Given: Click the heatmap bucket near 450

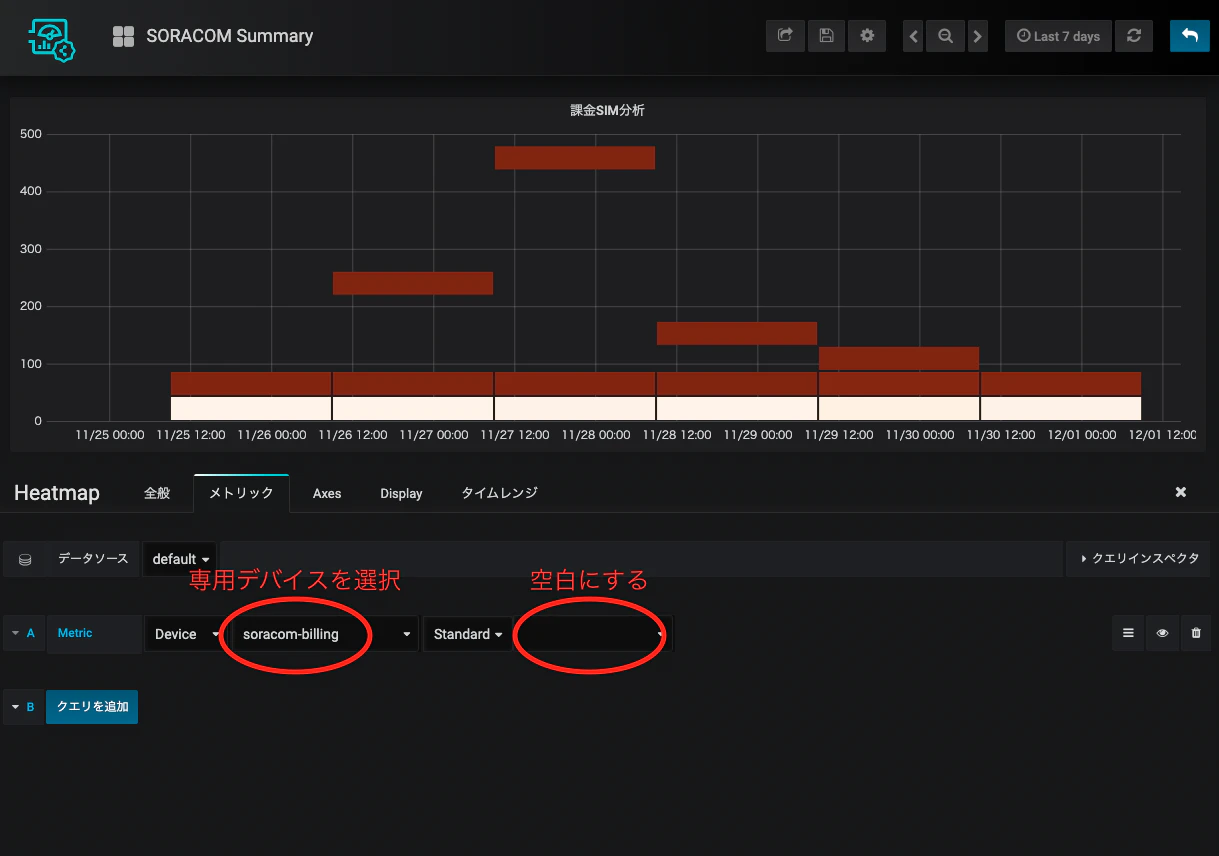Looking at the screenshot, I should (575, 158).
